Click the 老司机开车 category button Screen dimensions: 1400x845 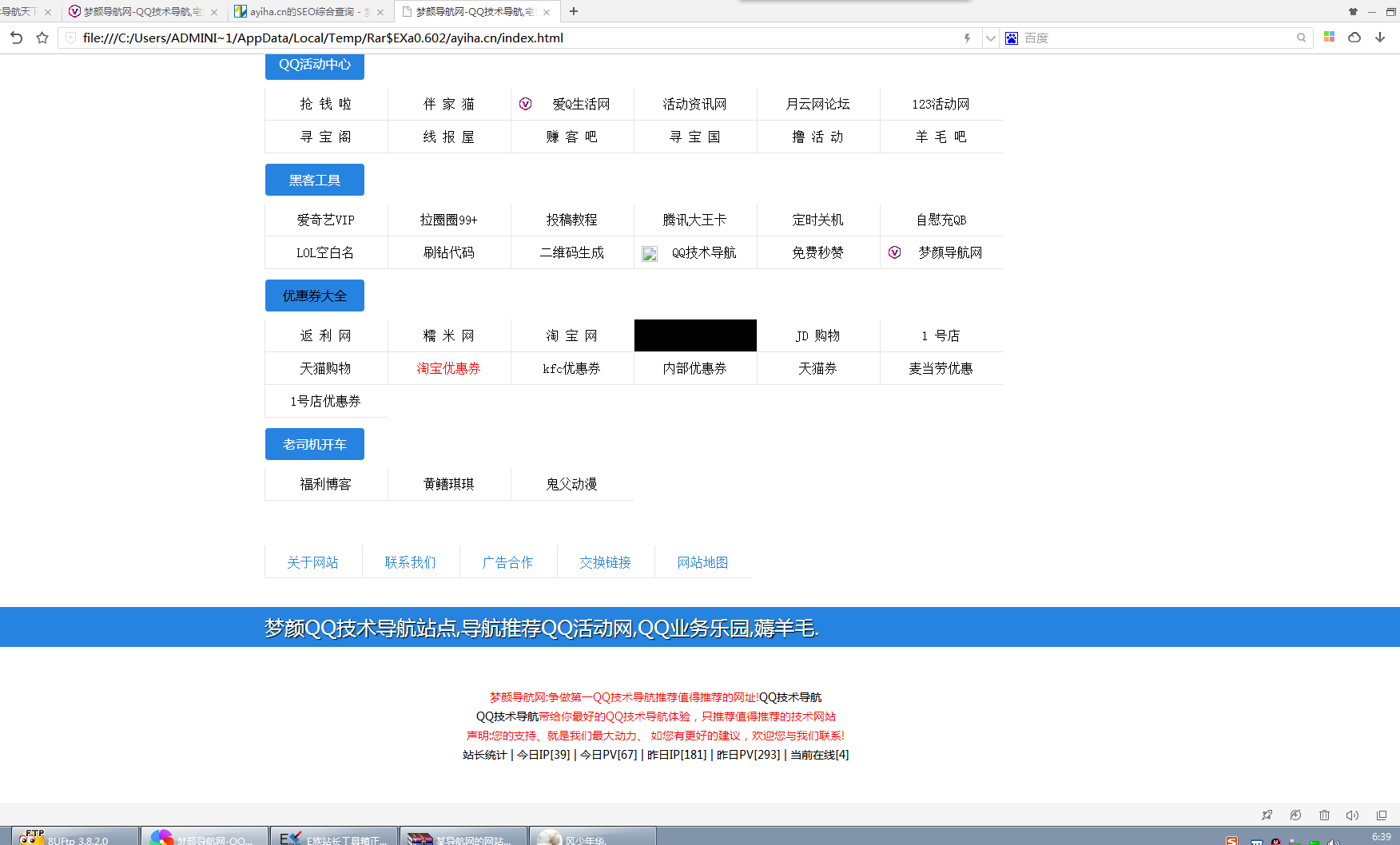coord(315,444)
